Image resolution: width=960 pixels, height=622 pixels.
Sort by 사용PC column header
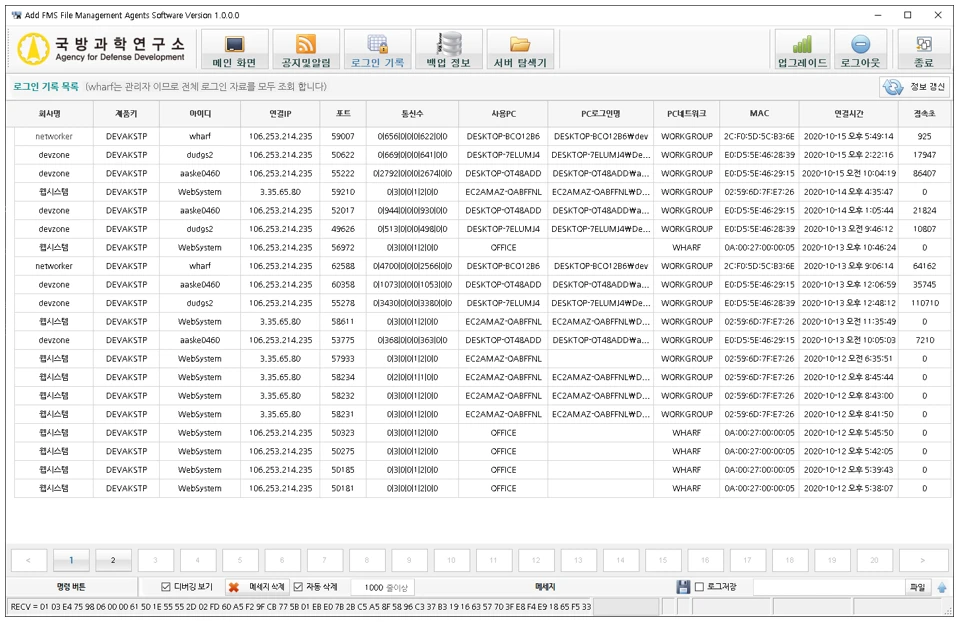(x=503, y=114)
